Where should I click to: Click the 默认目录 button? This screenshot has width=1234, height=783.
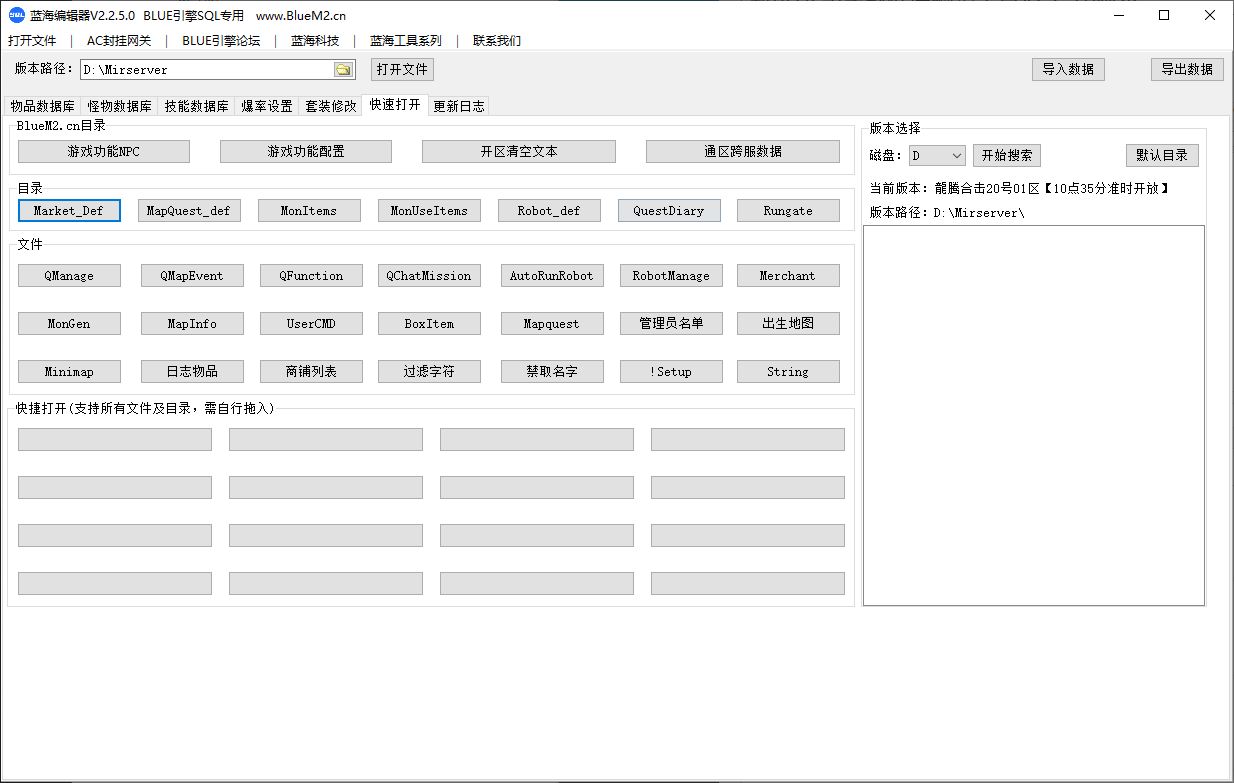[1162, 156]
